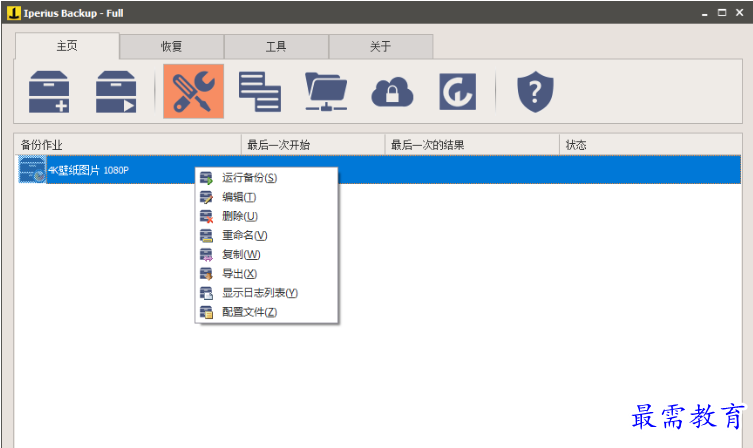Click the network folder toolbar icon

point(326,92)
